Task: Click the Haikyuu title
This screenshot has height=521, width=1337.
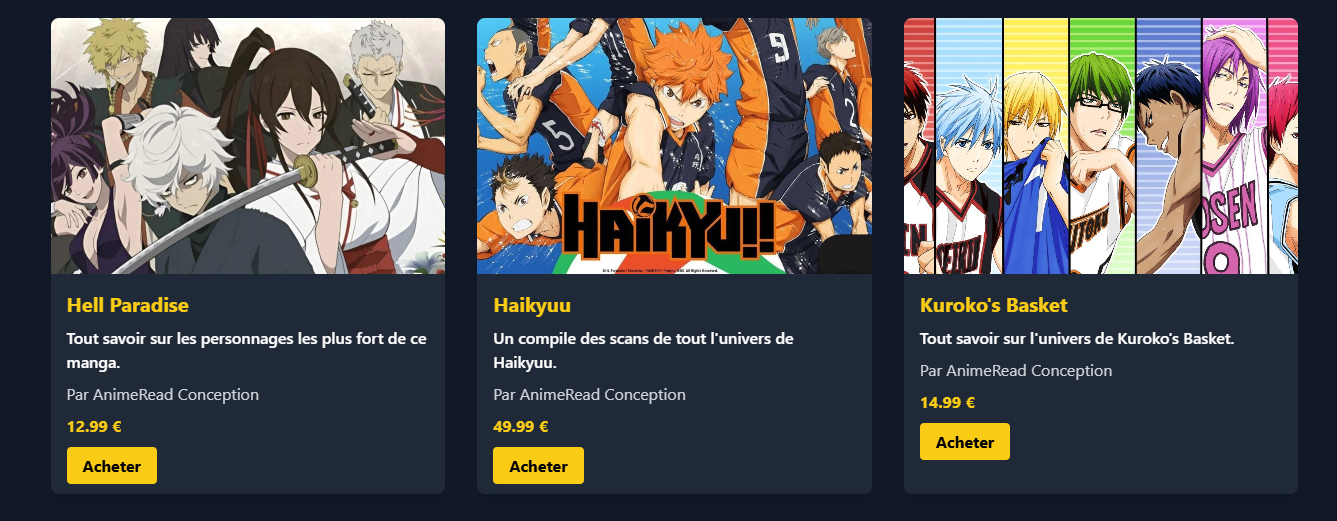Action: [532, 305]
